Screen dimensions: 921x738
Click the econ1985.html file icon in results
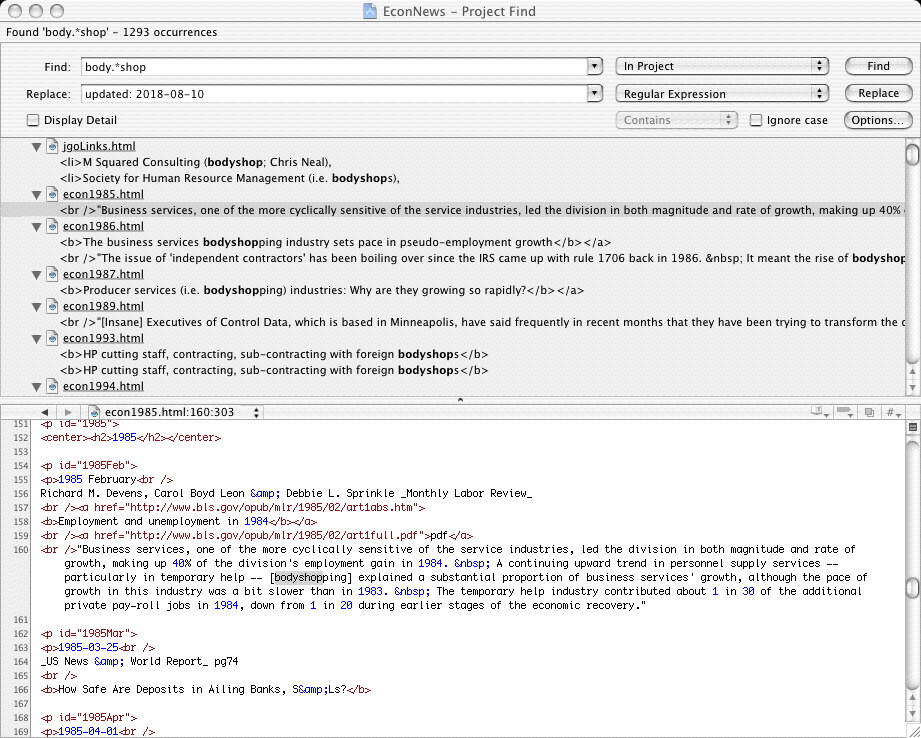click(x=52, y=194)
